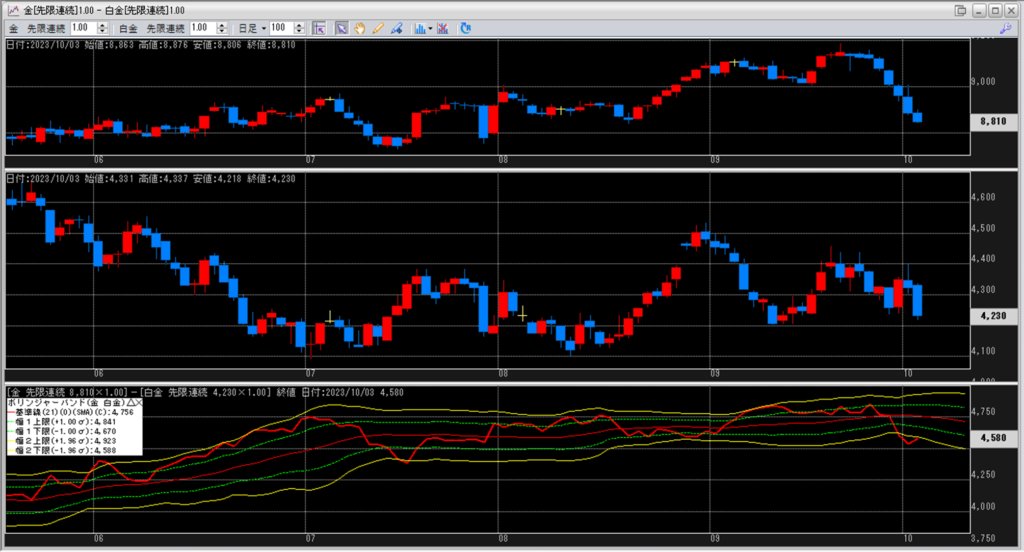Click the bar chart indicator icon
The image size is (1024, 552).
coord(419,28)
